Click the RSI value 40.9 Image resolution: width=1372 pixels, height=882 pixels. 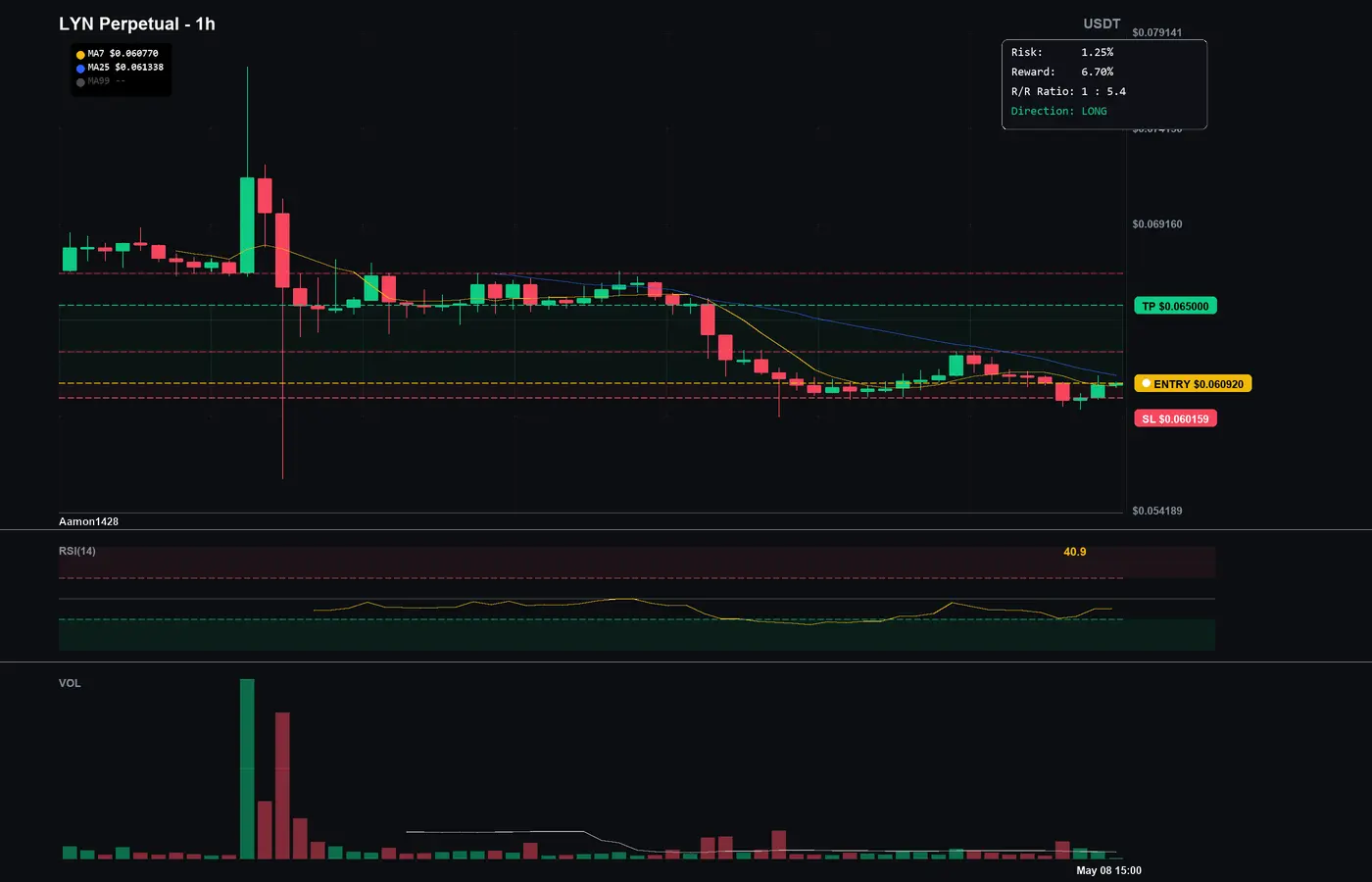pyautogui.click(x=1075, y=552)
